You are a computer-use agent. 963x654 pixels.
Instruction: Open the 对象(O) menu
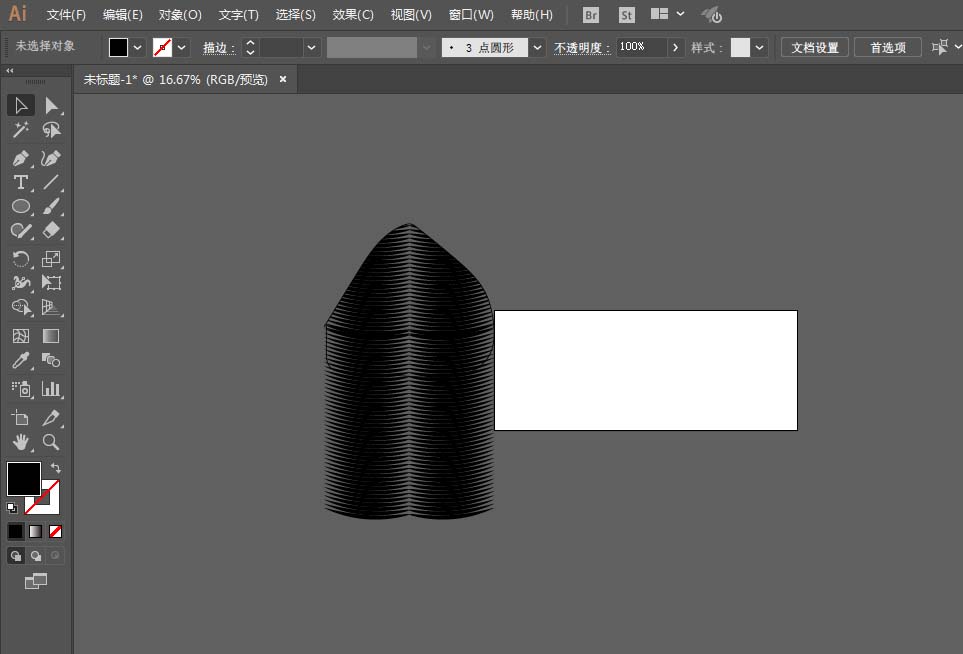tap(180, 15)
